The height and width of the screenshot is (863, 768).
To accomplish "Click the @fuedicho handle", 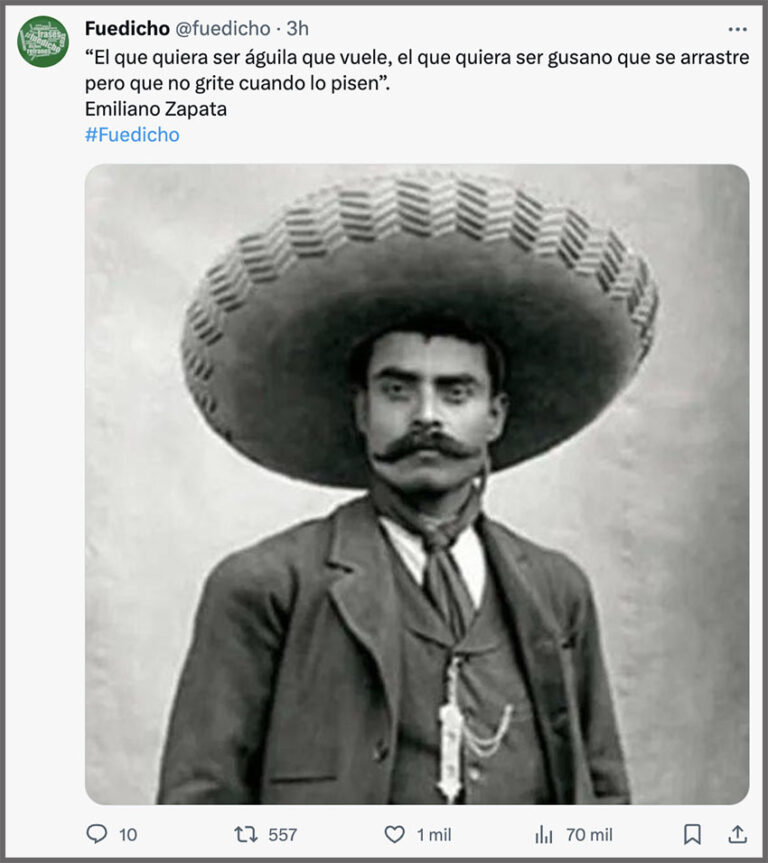I will tap(223, 29).
